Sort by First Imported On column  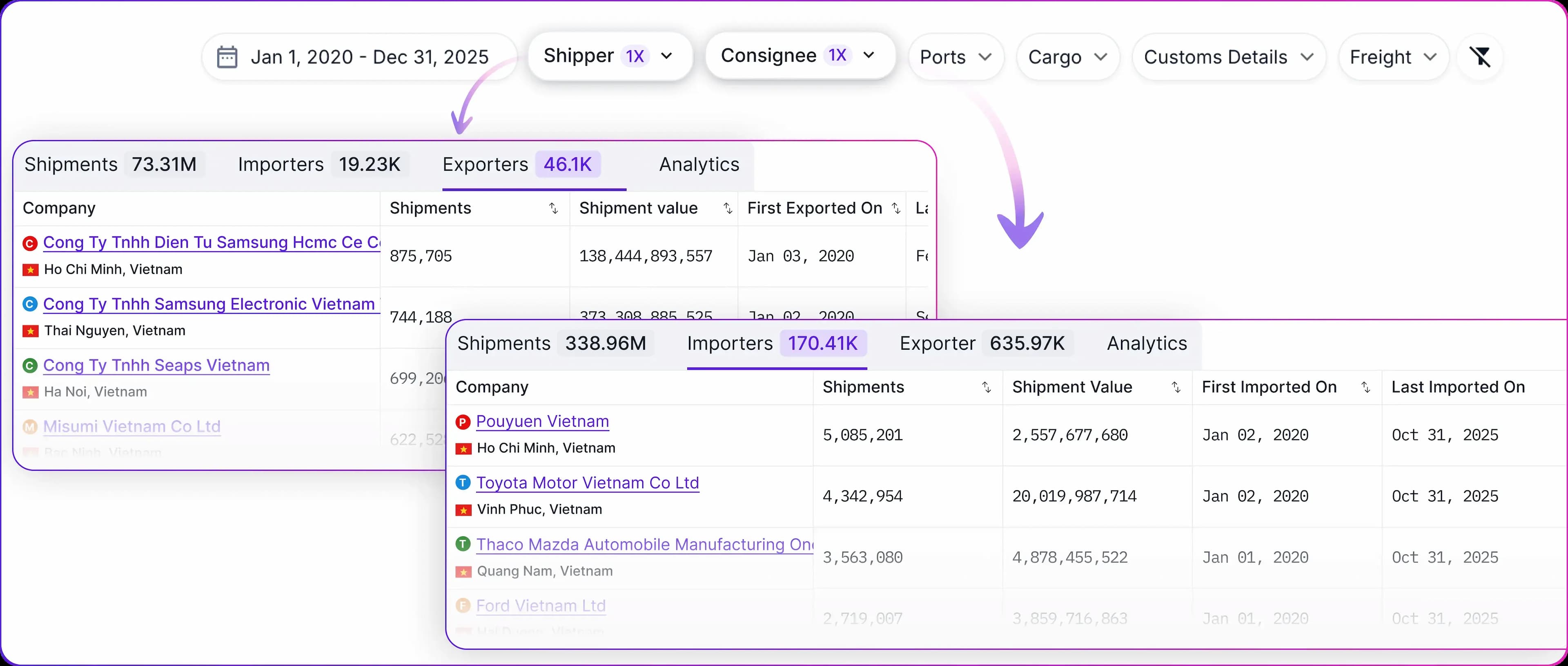[x=1365, y=387]
